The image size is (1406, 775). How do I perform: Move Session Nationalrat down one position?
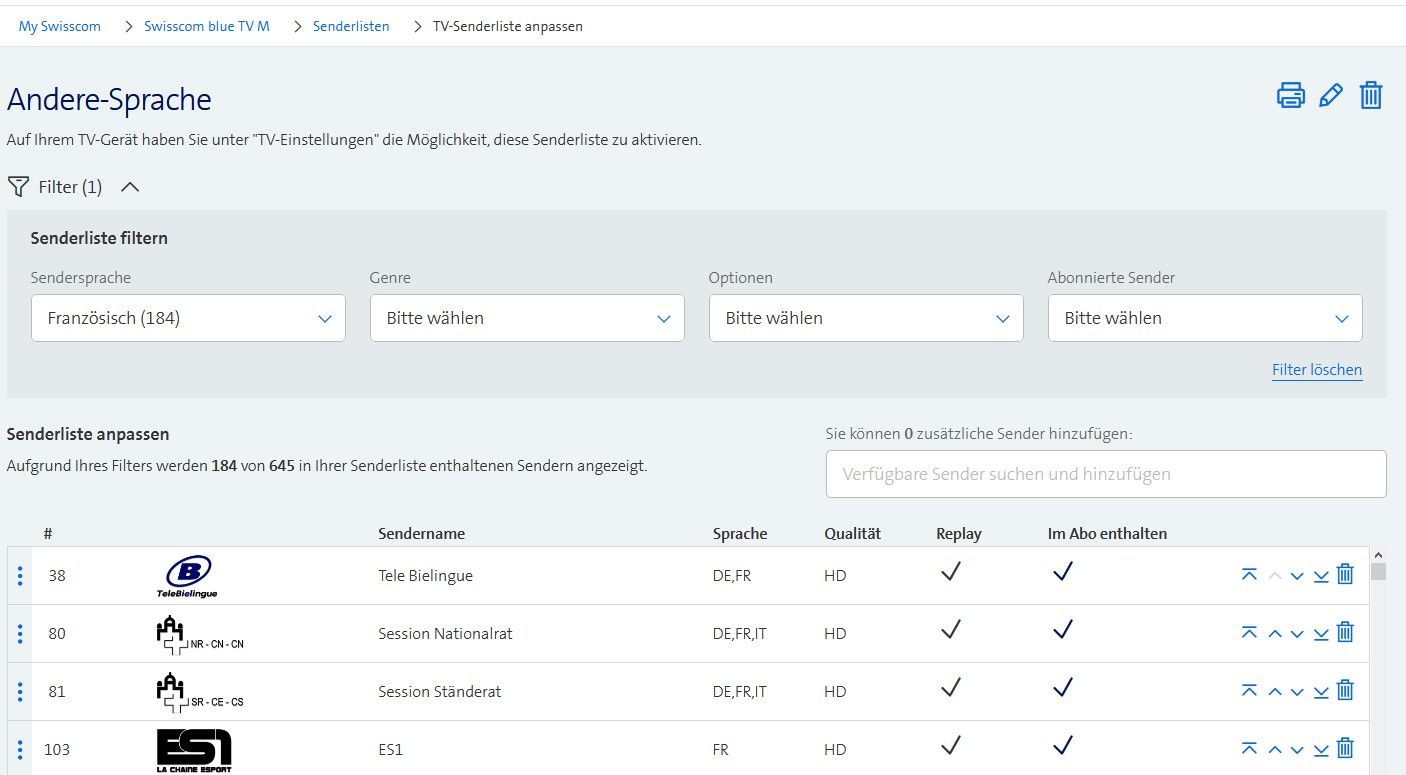pyautogui.click(x=1297, y=634)
